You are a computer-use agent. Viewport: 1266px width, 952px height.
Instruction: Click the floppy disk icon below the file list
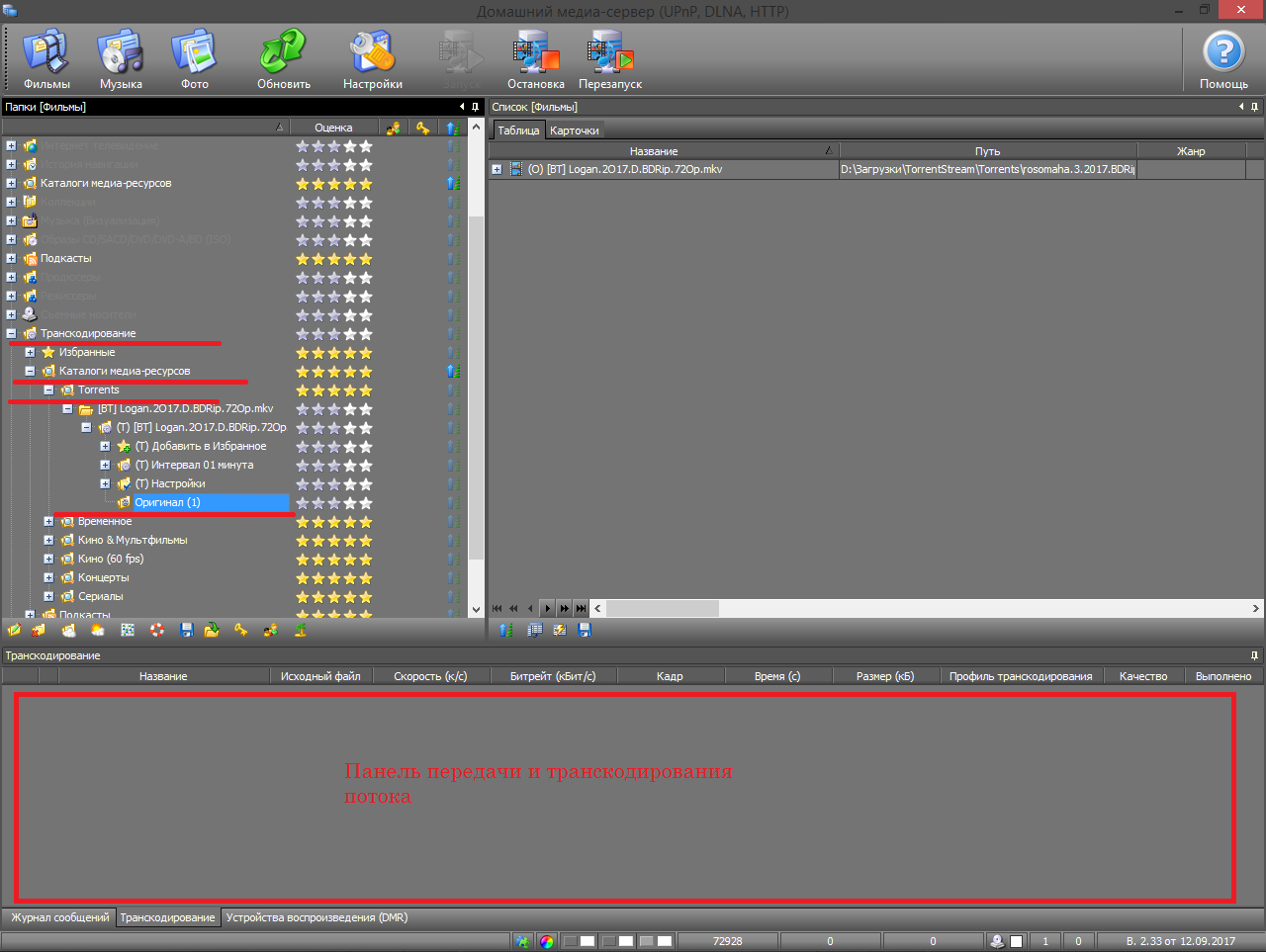click(585, 630)
